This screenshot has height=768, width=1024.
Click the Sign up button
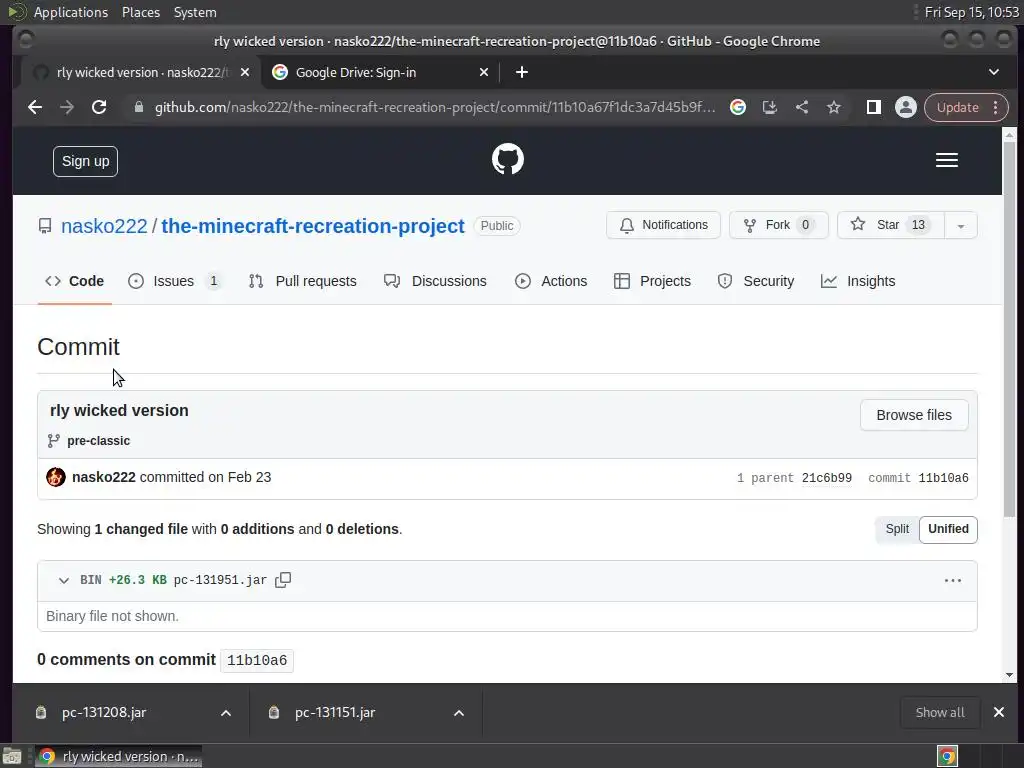click(86, 161)
